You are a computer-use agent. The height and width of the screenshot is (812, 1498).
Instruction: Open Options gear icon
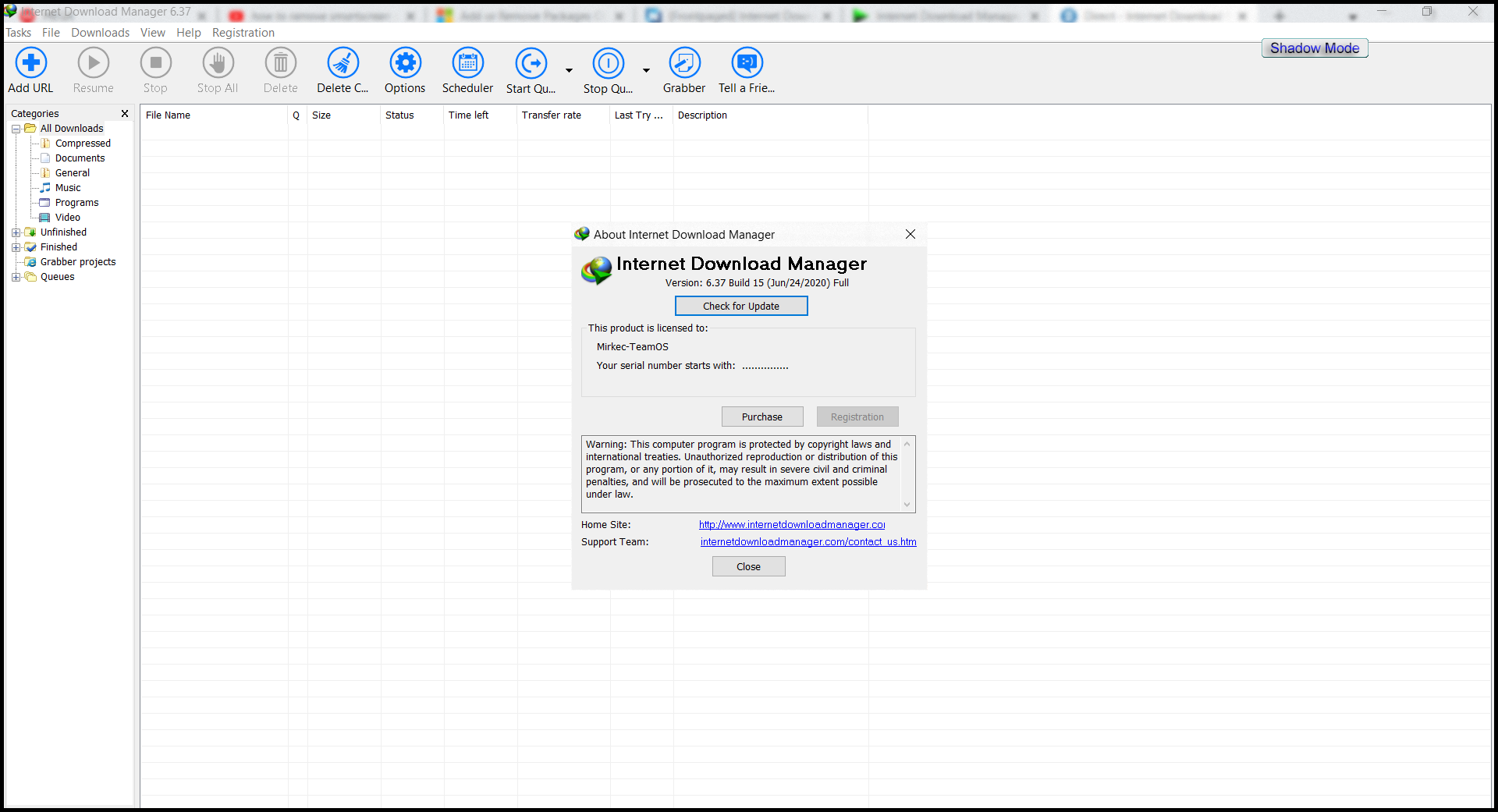[405, 63]
